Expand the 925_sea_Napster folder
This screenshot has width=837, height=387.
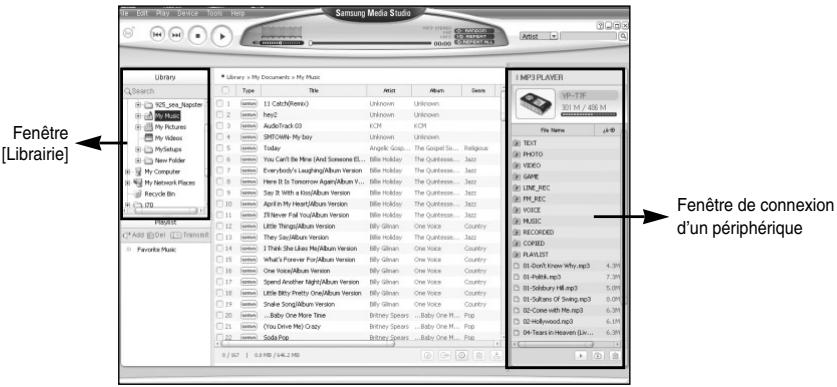coord(138,105)
